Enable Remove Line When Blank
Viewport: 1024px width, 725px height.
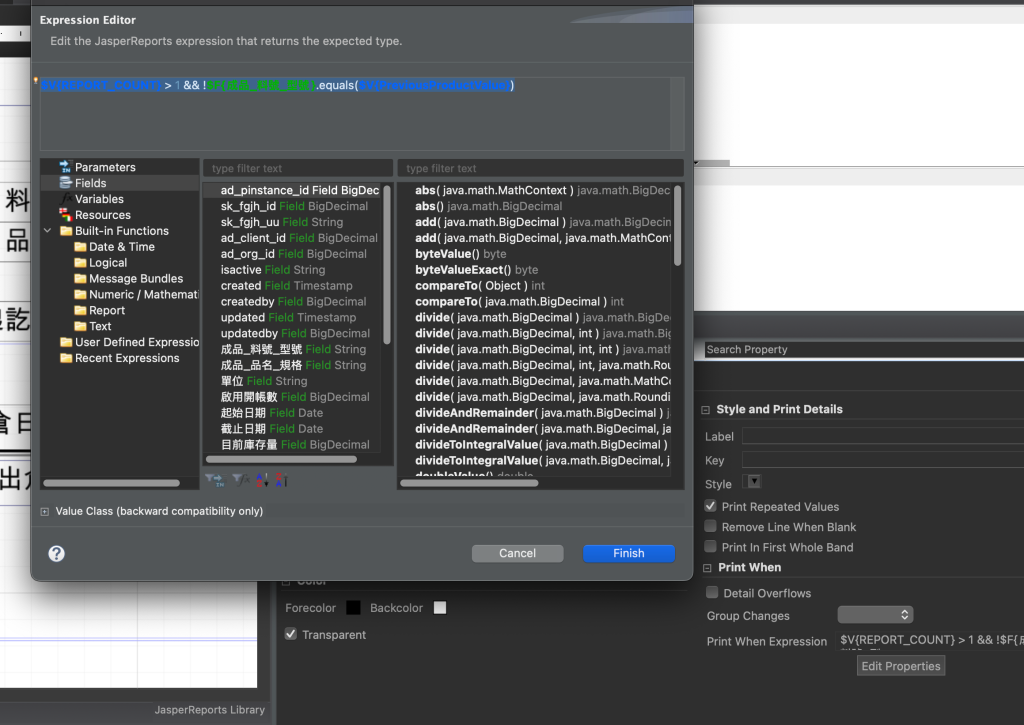[711, 527]
